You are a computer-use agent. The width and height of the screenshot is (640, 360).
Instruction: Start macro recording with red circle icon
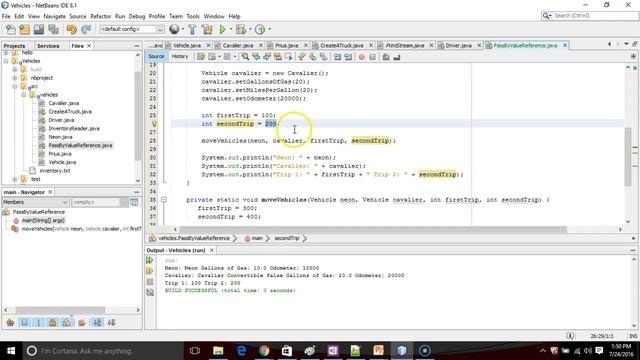point(361,57)
